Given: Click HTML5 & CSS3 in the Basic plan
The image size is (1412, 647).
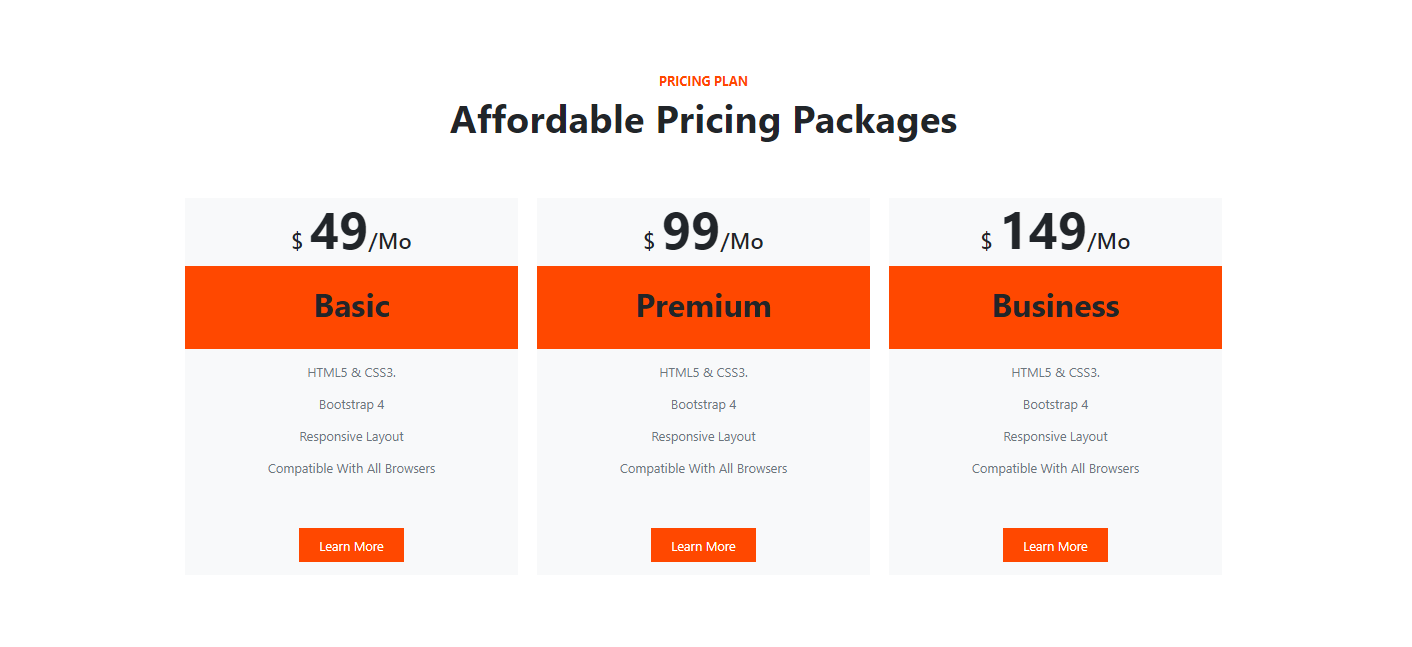Looking at the screenshot, I should pos(351,373).
